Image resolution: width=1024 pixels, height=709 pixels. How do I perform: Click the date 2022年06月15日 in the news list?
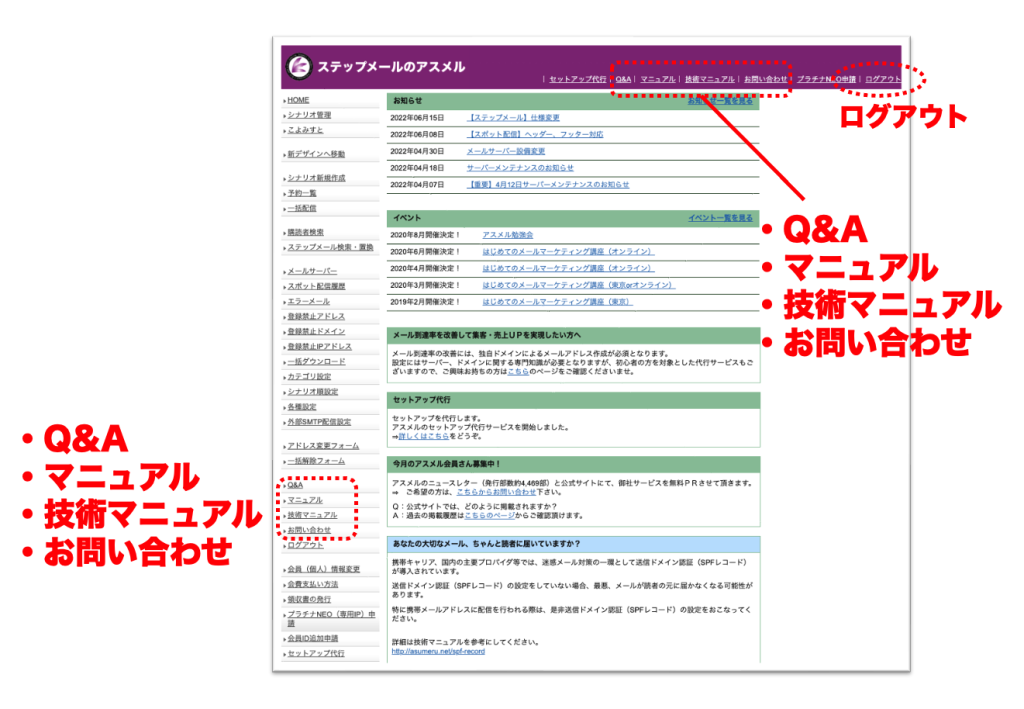click(417, 118)
